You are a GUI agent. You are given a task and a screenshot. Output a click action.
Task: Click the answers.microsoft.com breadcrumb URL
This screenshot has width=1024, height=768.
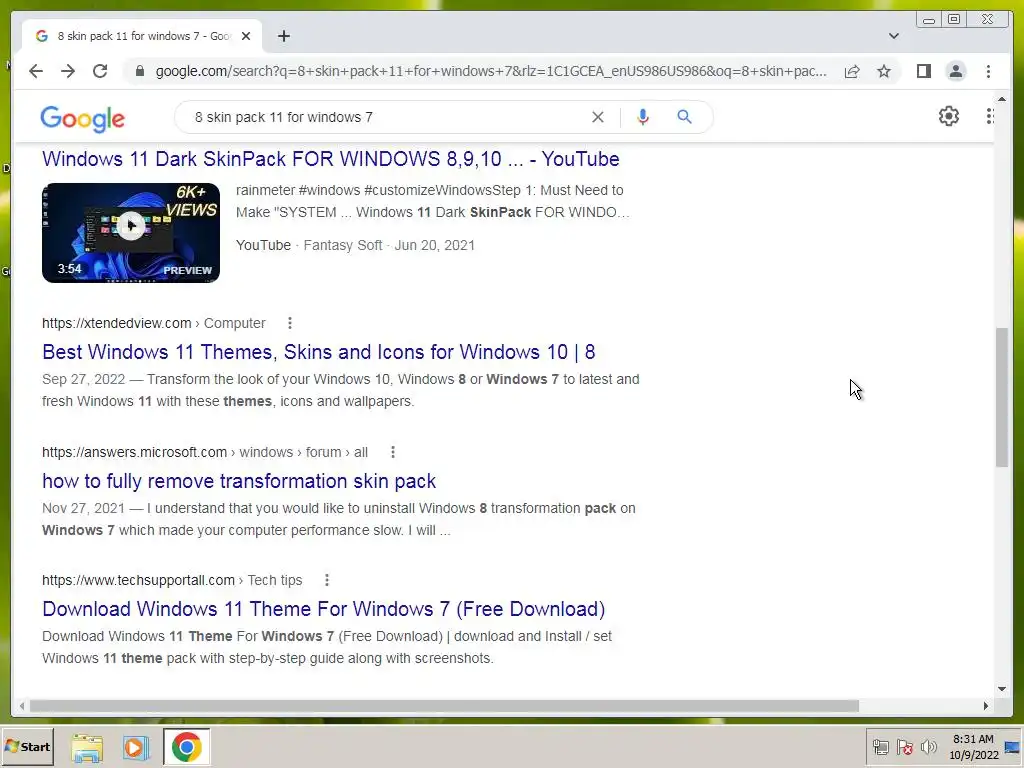(x=205, y=452)
